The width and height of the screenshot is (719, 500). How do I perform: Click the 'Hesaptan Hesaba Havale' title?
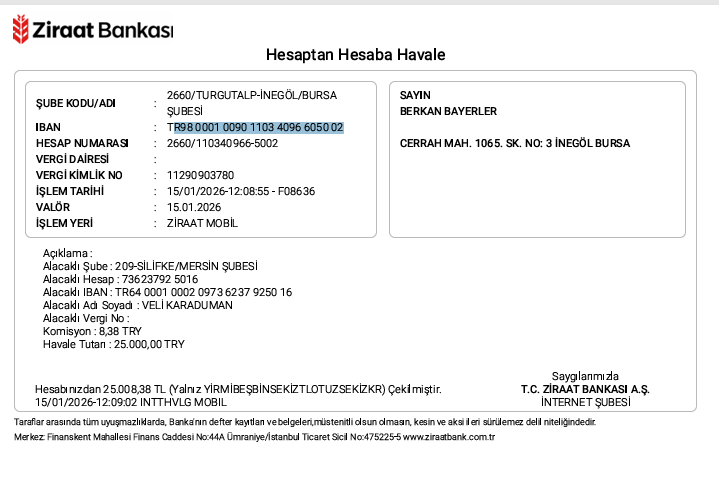pyautogui.click(x=355, y=55)
